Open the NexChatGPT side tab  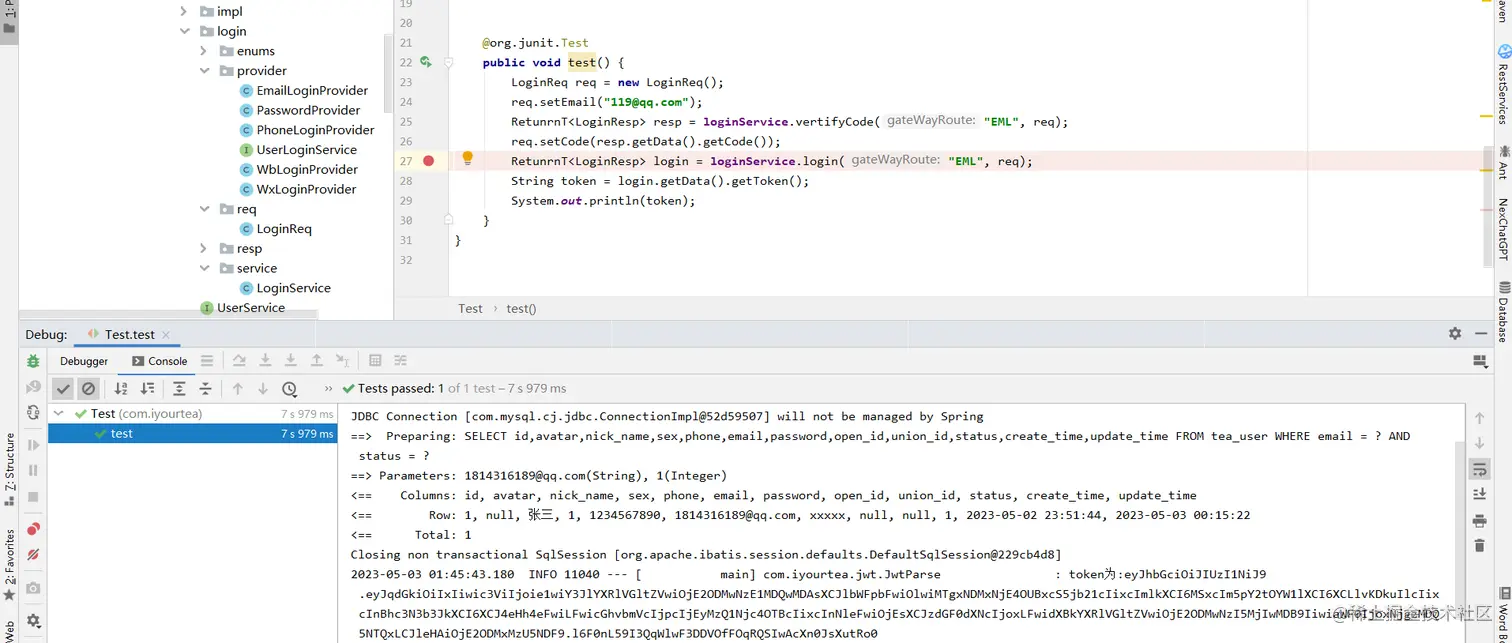(x=1503, y=229)
